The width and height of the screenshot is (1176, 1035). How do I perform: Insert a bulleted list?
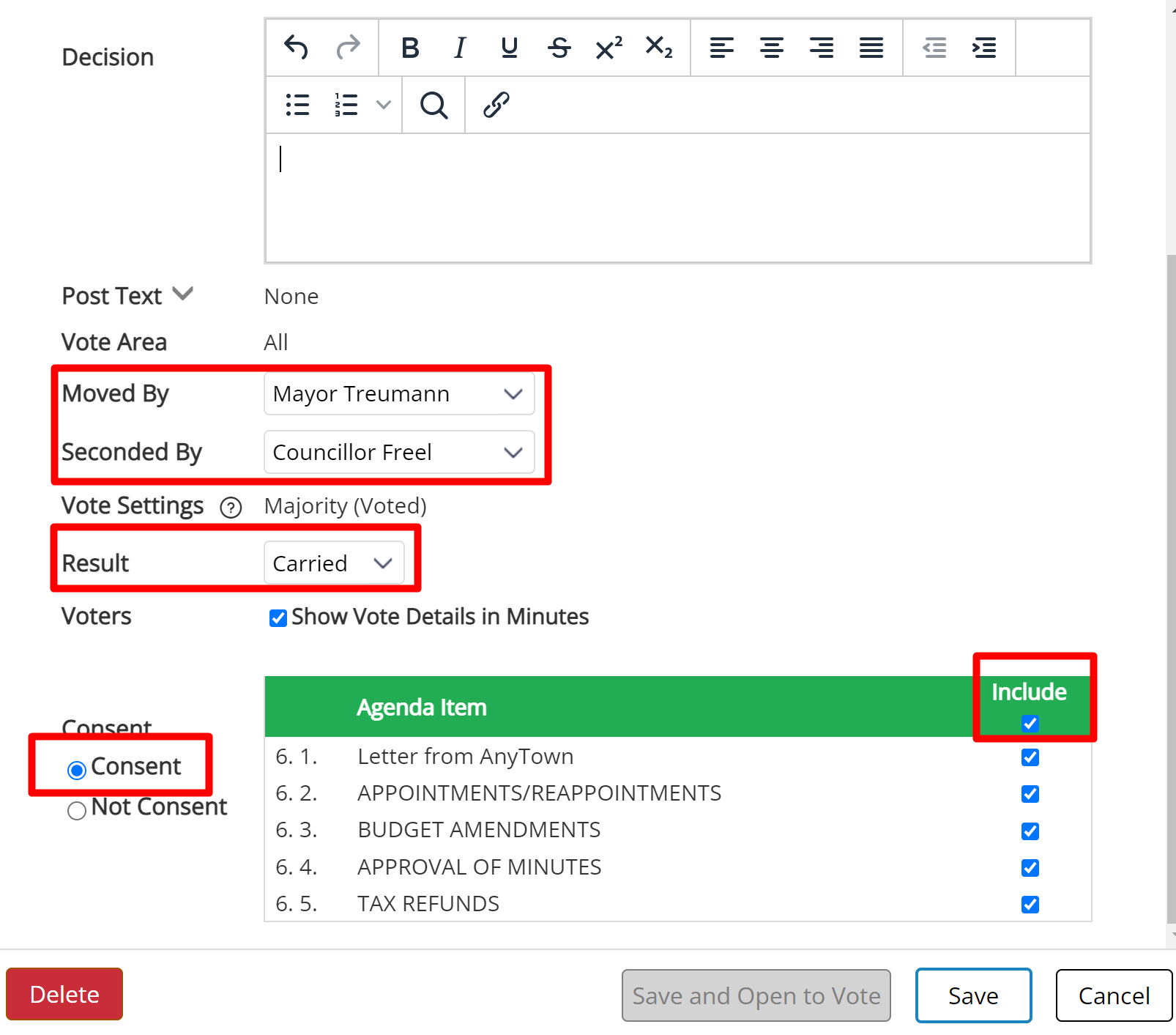(297, 105)
